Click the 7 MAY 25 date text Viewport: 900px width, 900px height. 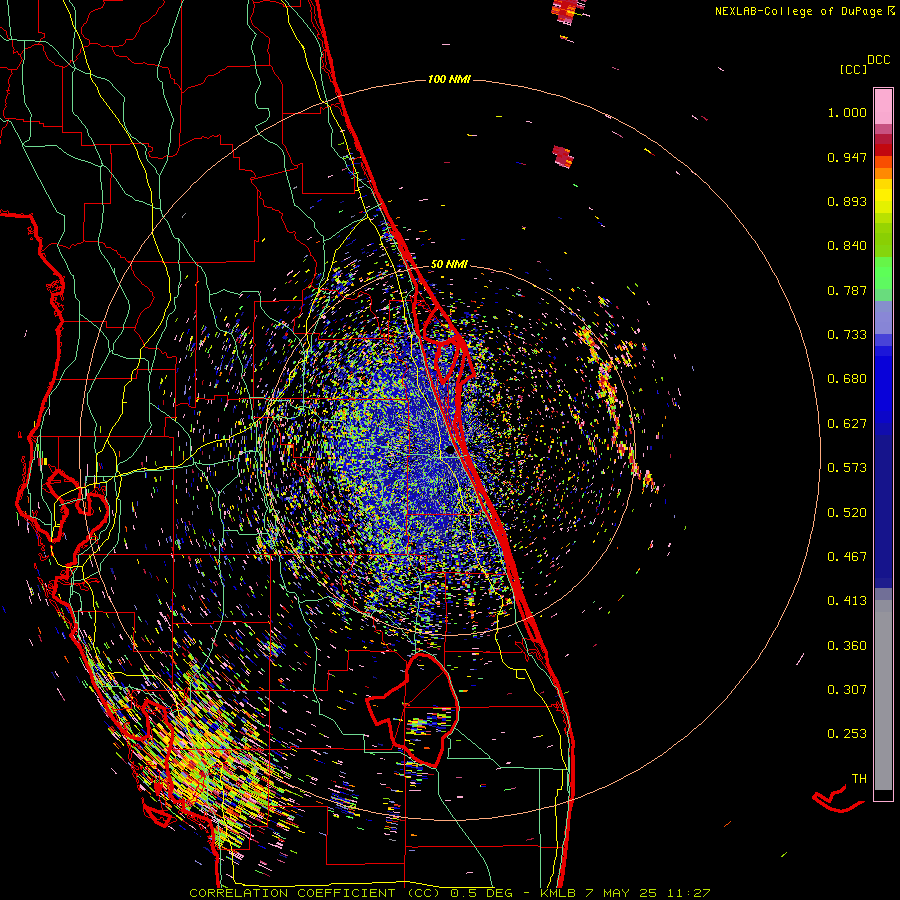(622, 893)
